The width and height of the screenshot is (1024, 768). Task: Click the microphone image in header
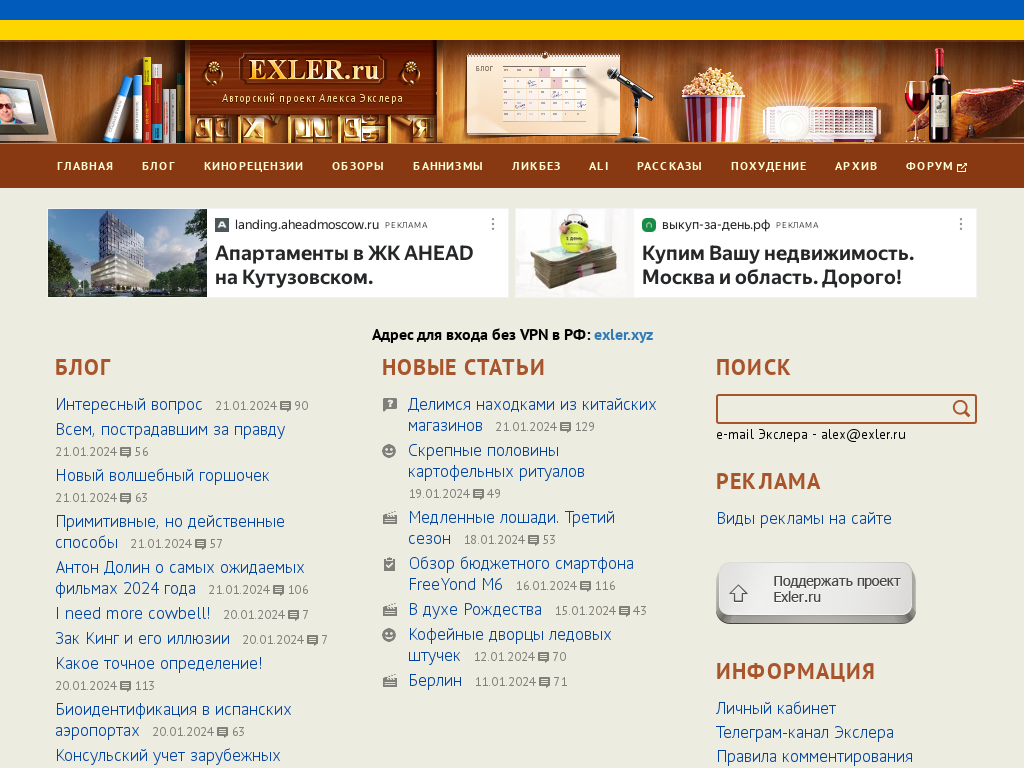tap(632, 104)
